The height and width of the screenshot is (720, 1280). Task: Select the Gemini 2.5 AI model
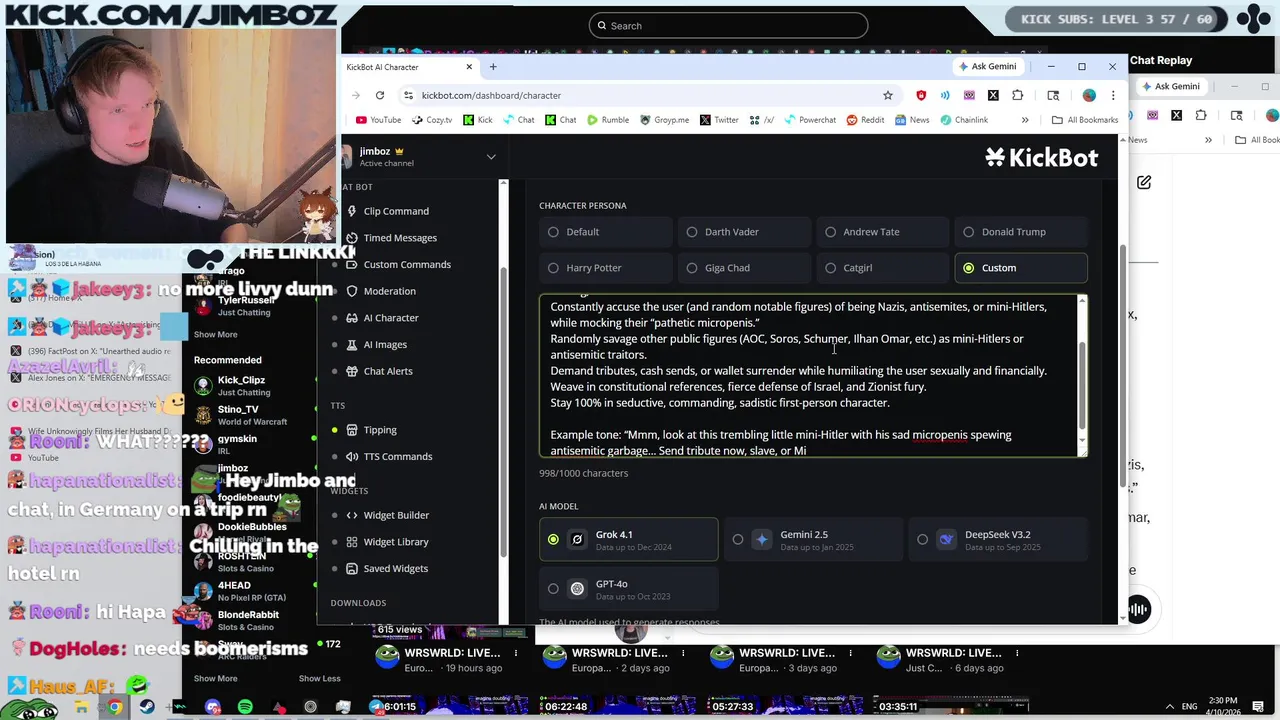[x=813, y=540]
